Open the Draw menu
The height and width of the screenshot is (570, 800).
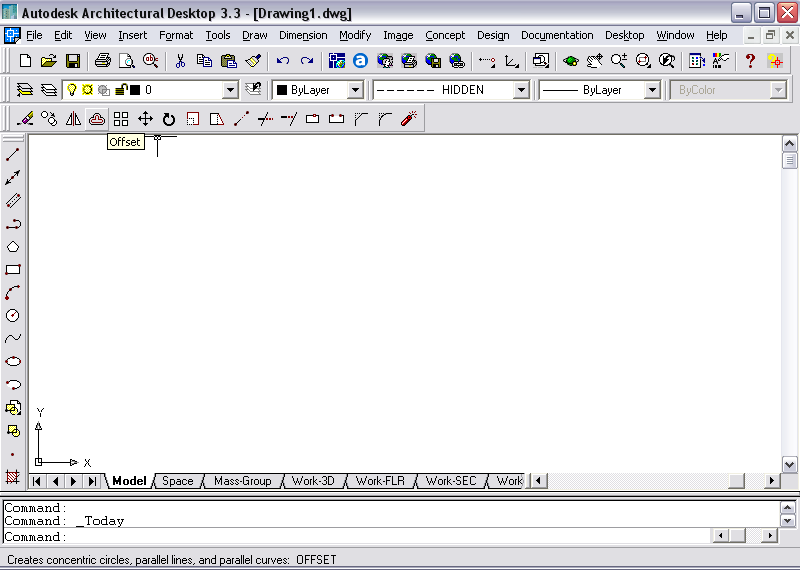(x=255, y=35)
